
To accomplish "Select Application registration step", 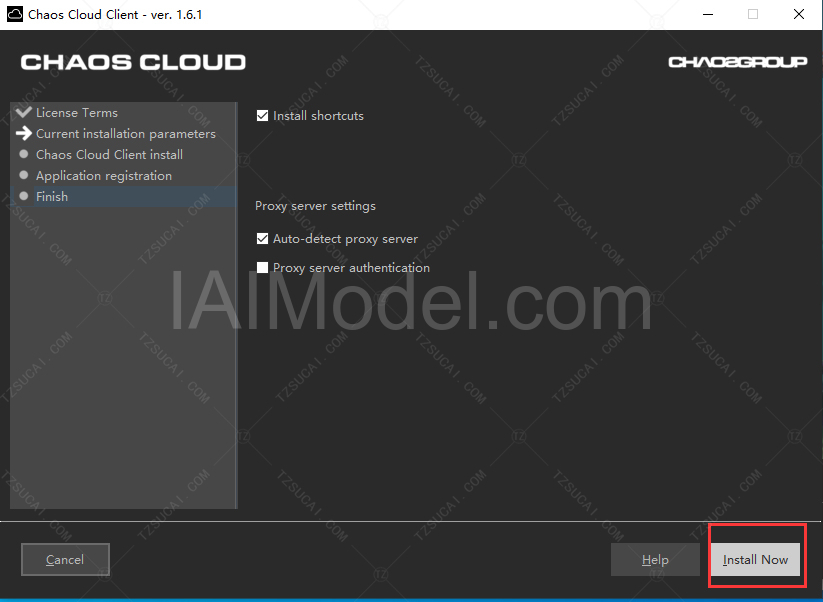I will [104, 176].
